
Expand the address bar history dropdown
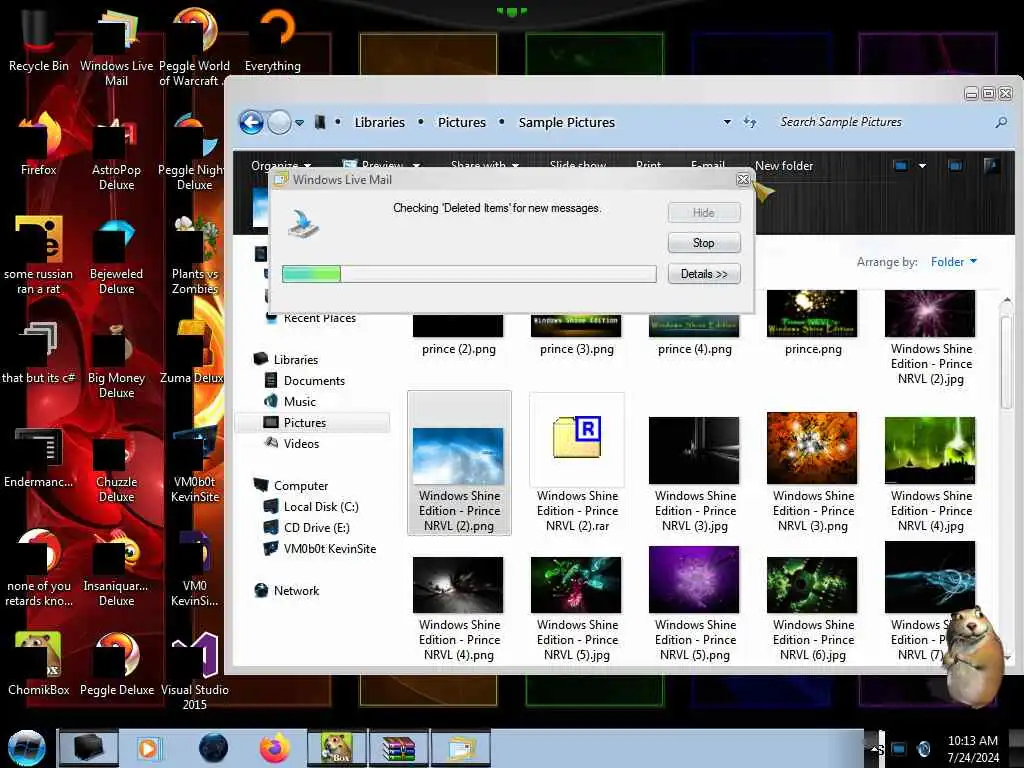coord(727,122)
